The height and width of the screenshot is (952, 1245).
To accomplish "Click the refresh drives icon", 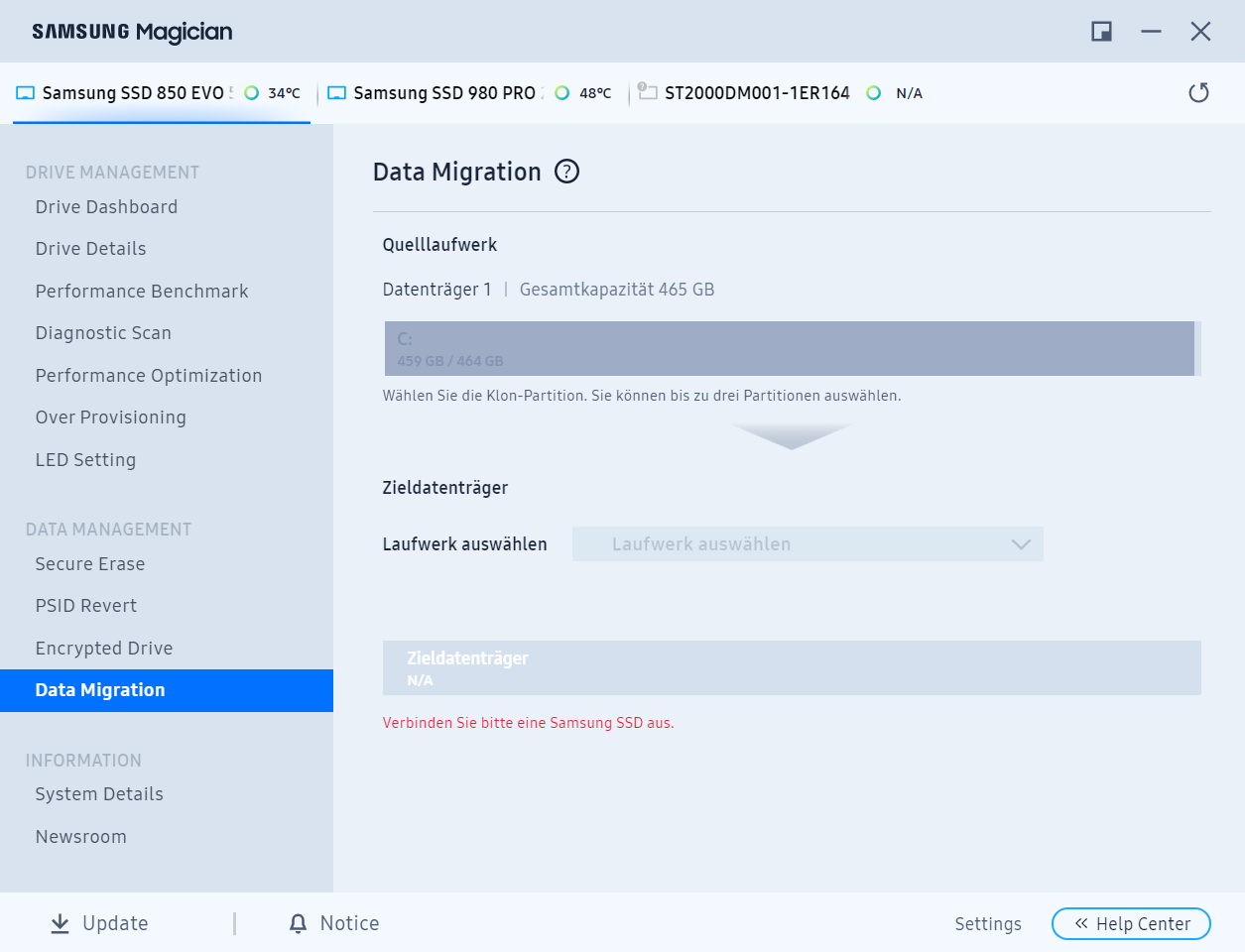I will [1198, 93].
